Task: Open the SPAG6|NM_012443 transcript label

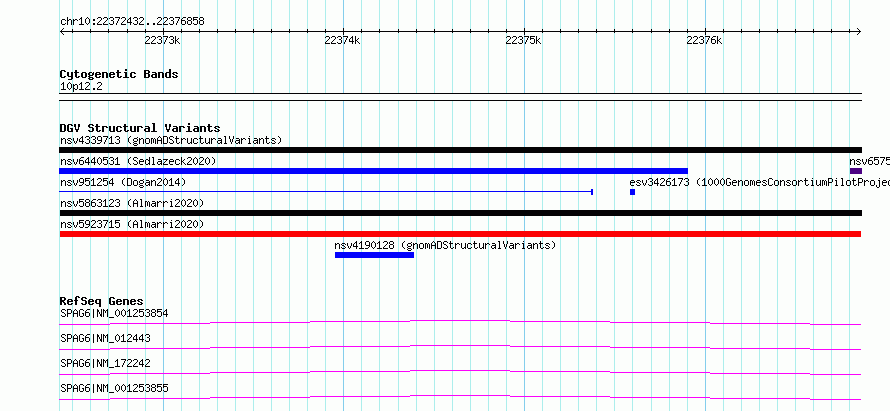Action: (x=105, y=338)
